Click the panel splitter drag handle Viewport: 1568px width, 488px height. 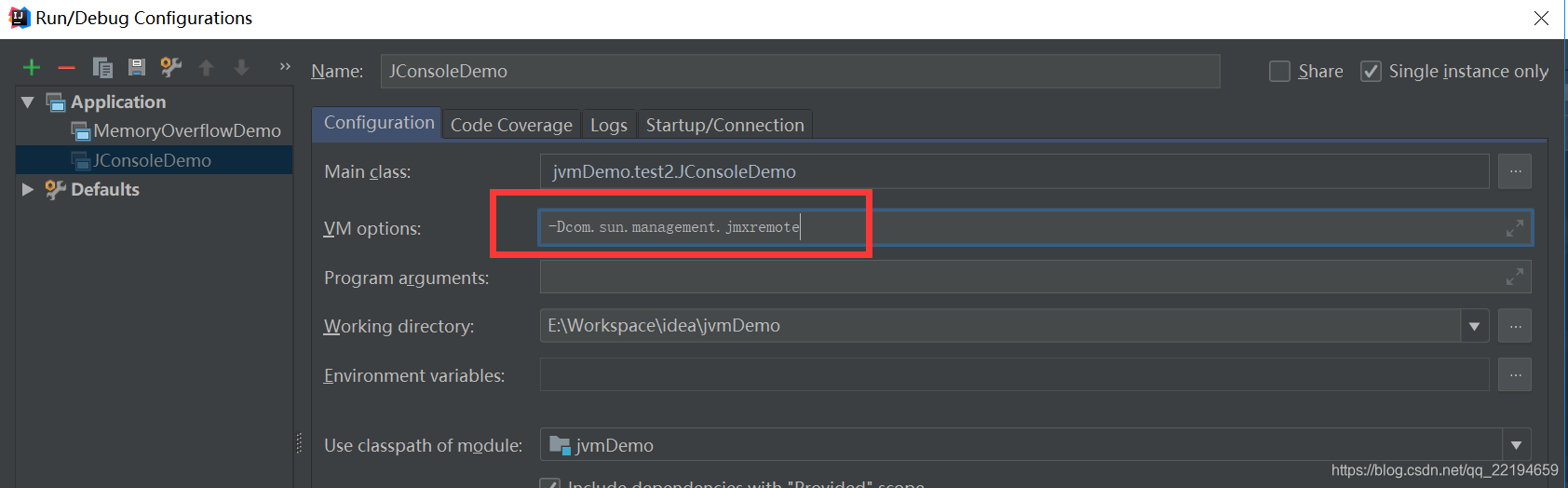click(x=299, y=443)
